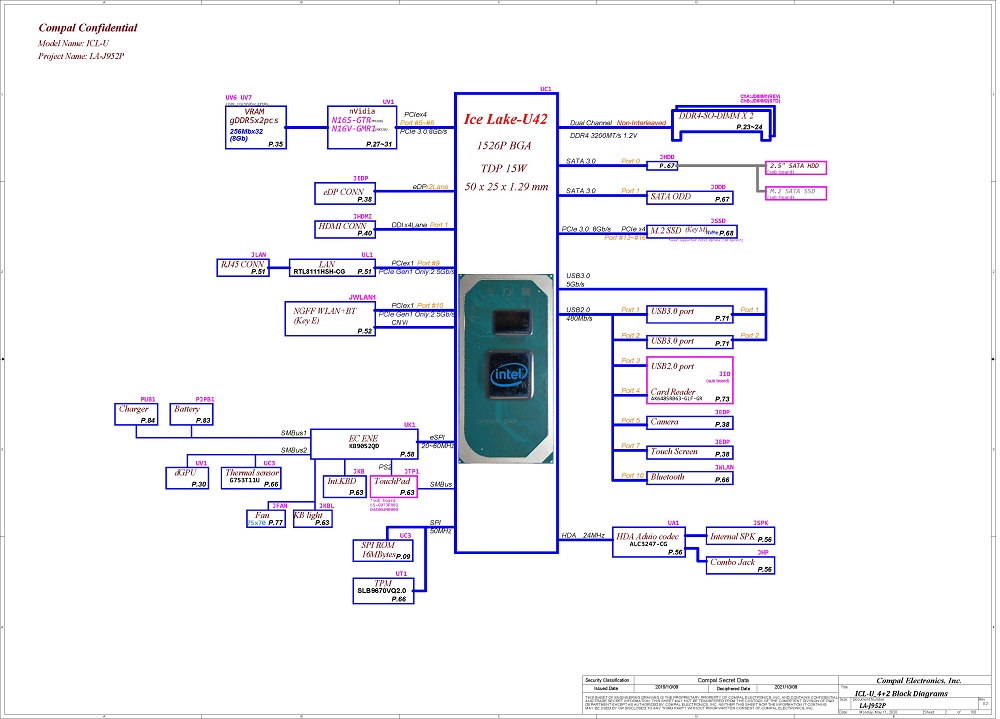Click the USB3.0 port block on Port 2

click(689, 342)
